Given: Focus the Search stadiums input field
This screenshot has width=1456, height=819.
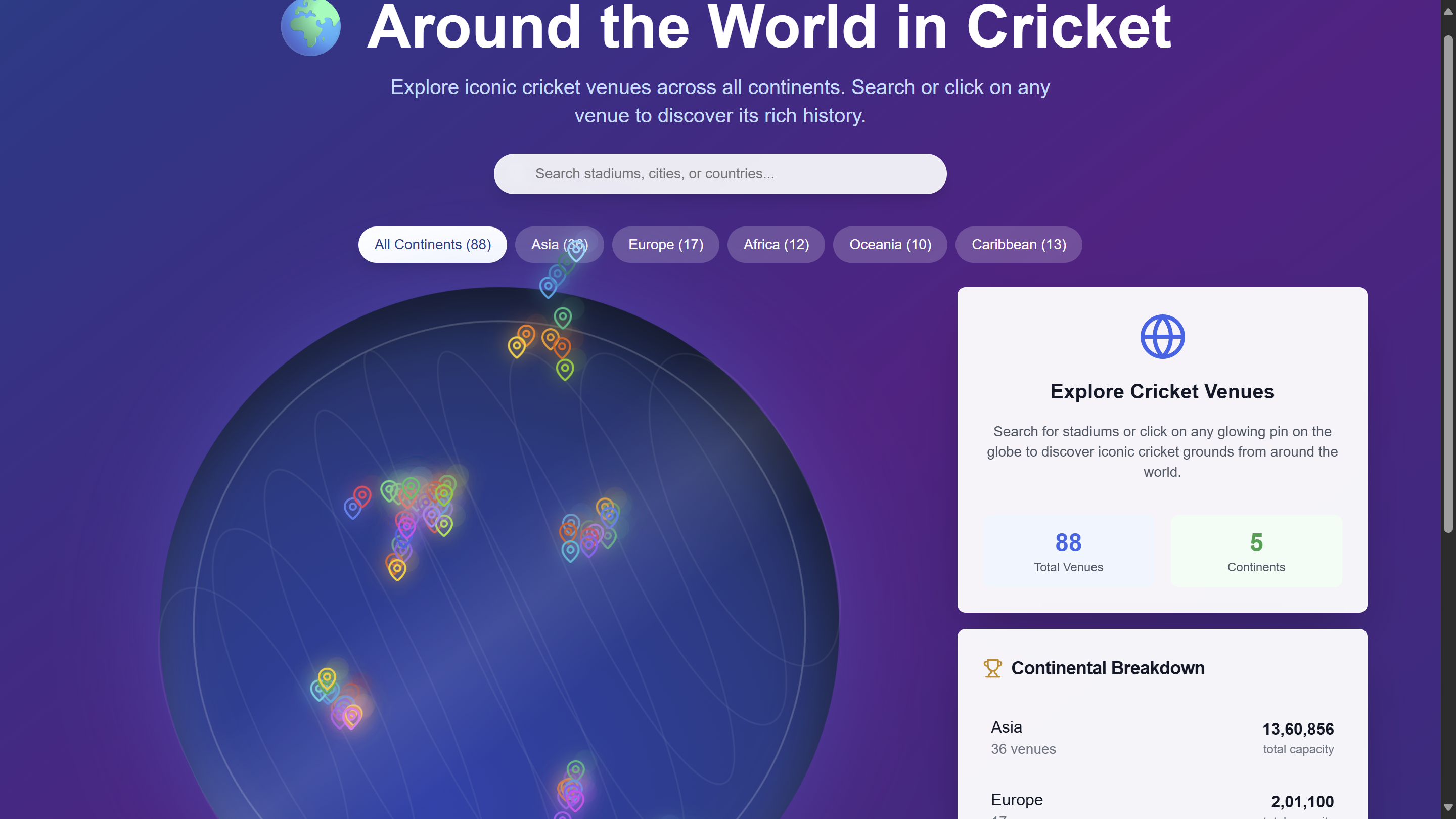Looking at the screenshot, I should [x=720, y=174].
